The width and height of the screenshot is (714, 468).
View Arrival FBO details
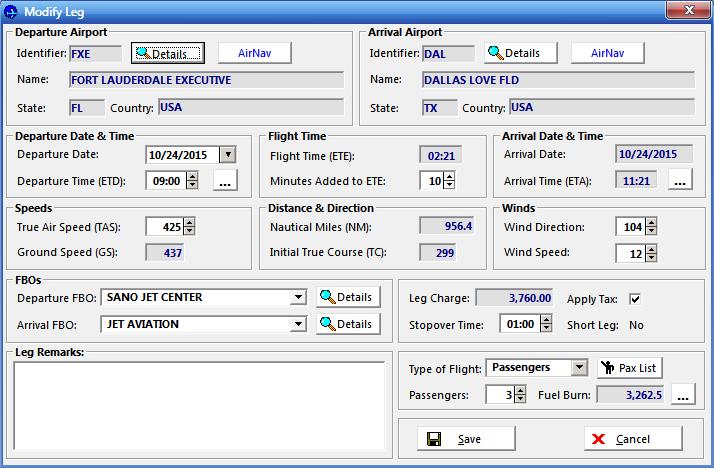348,324
